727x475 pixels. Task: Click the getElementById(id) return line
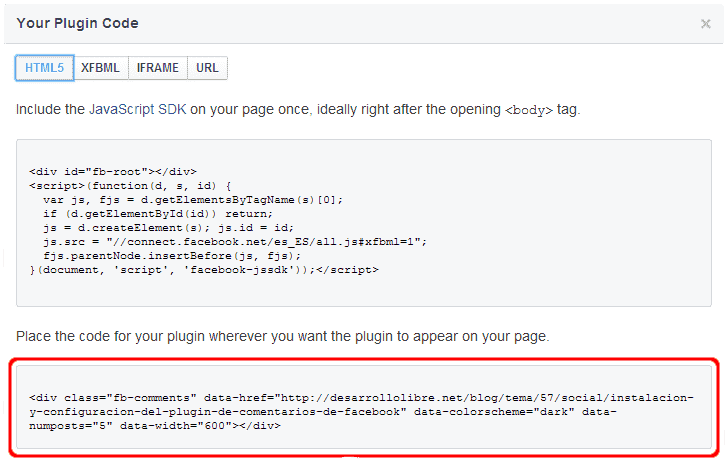pyautogui.click(x=158, y=214)
